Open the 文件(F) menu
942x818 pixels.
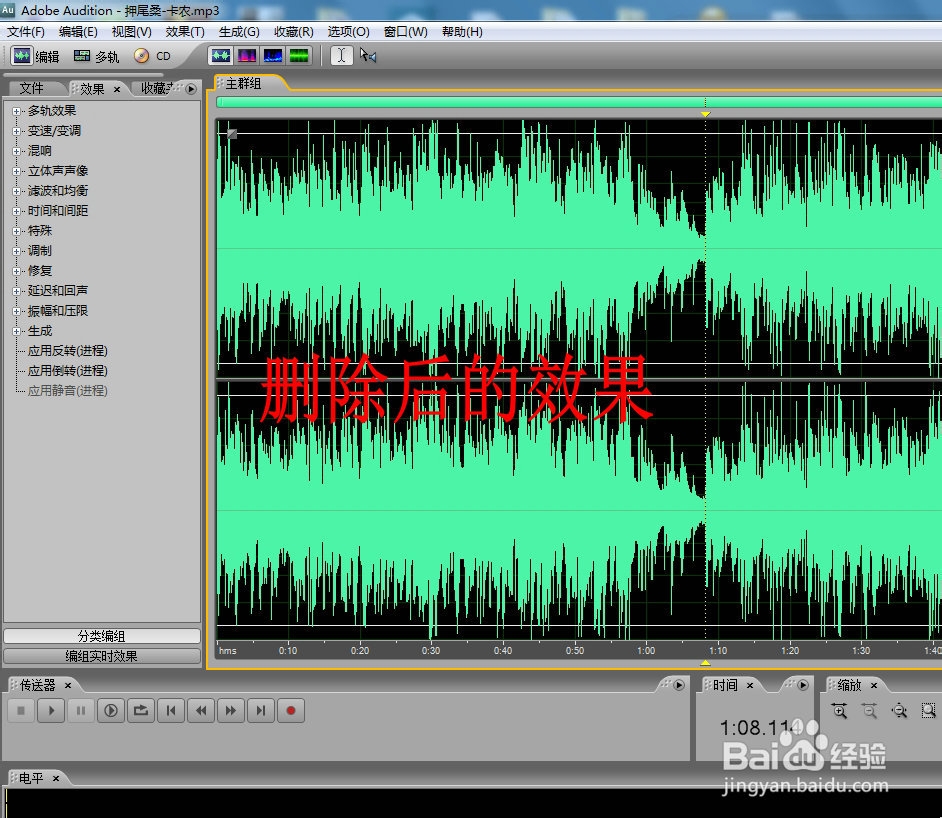pyautogui.click(x=25, y=32)
